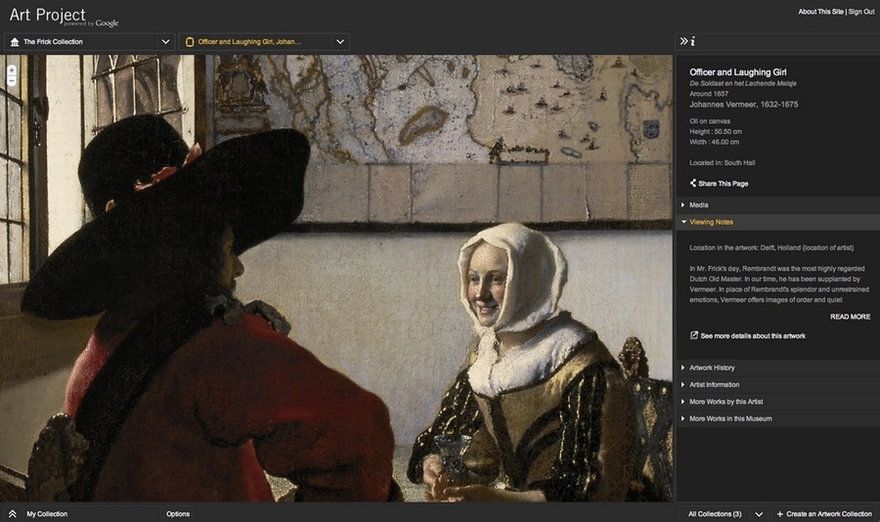The image size is (880, 522).
Task: Click the zoom in plus button
Action: tap(11, 70)
